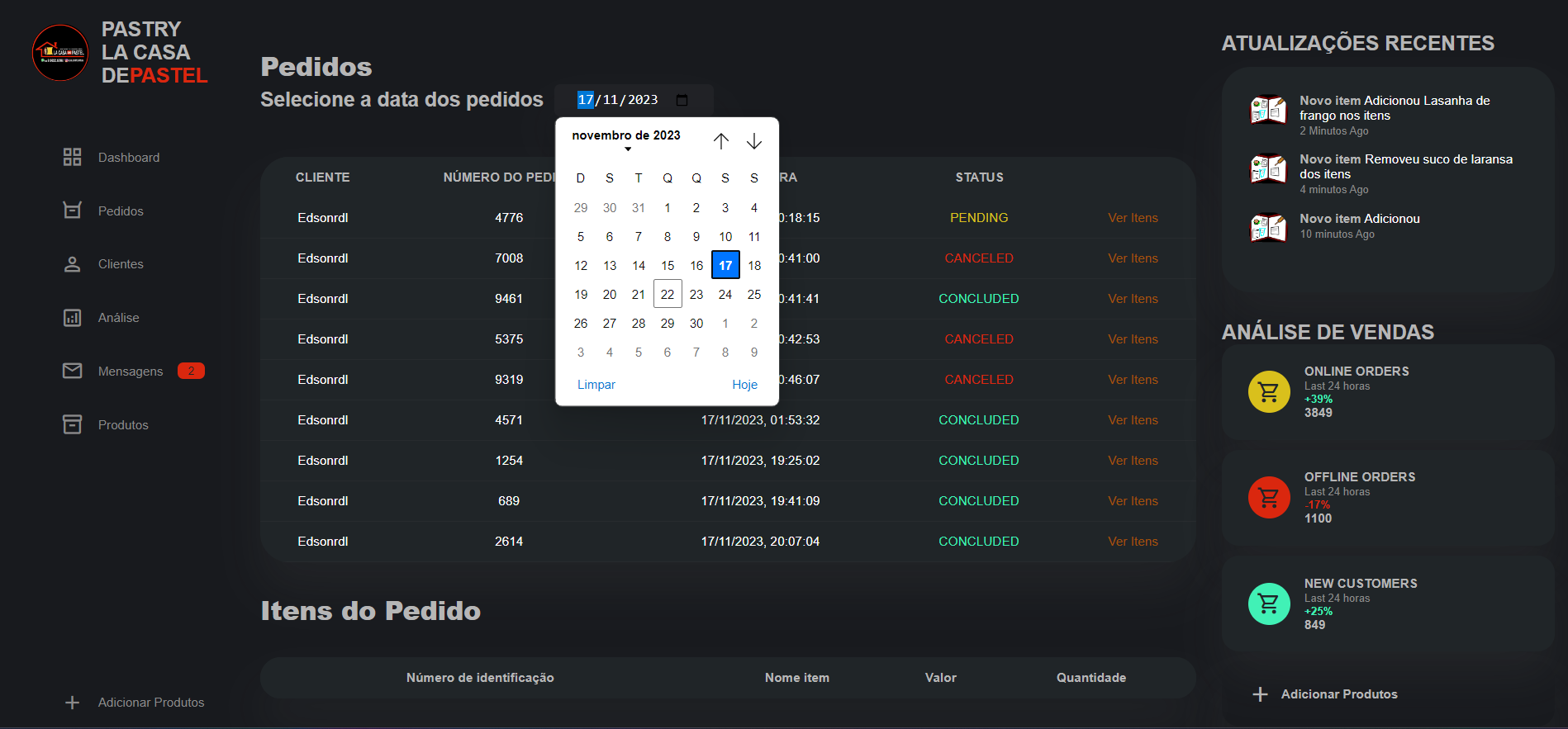Click the red Offline Orders cart icon

tap(1269, 498)
